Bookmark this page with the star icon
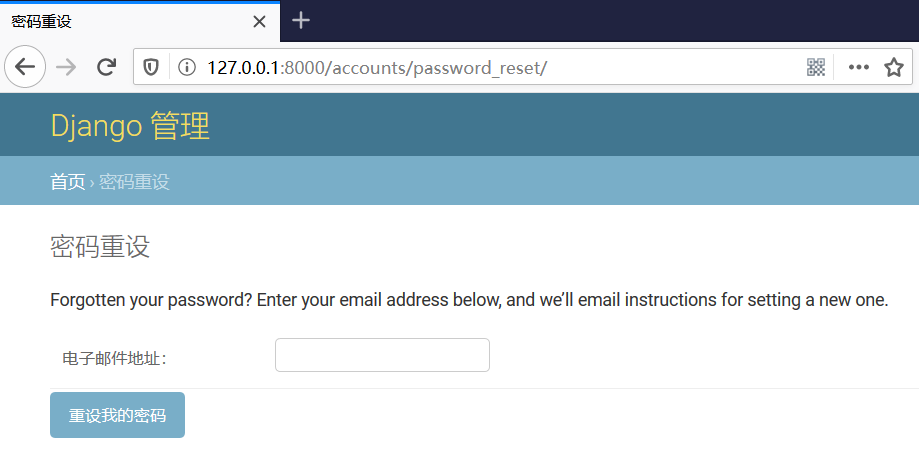This screenshot has height=455, width=919. pos(893,67)
